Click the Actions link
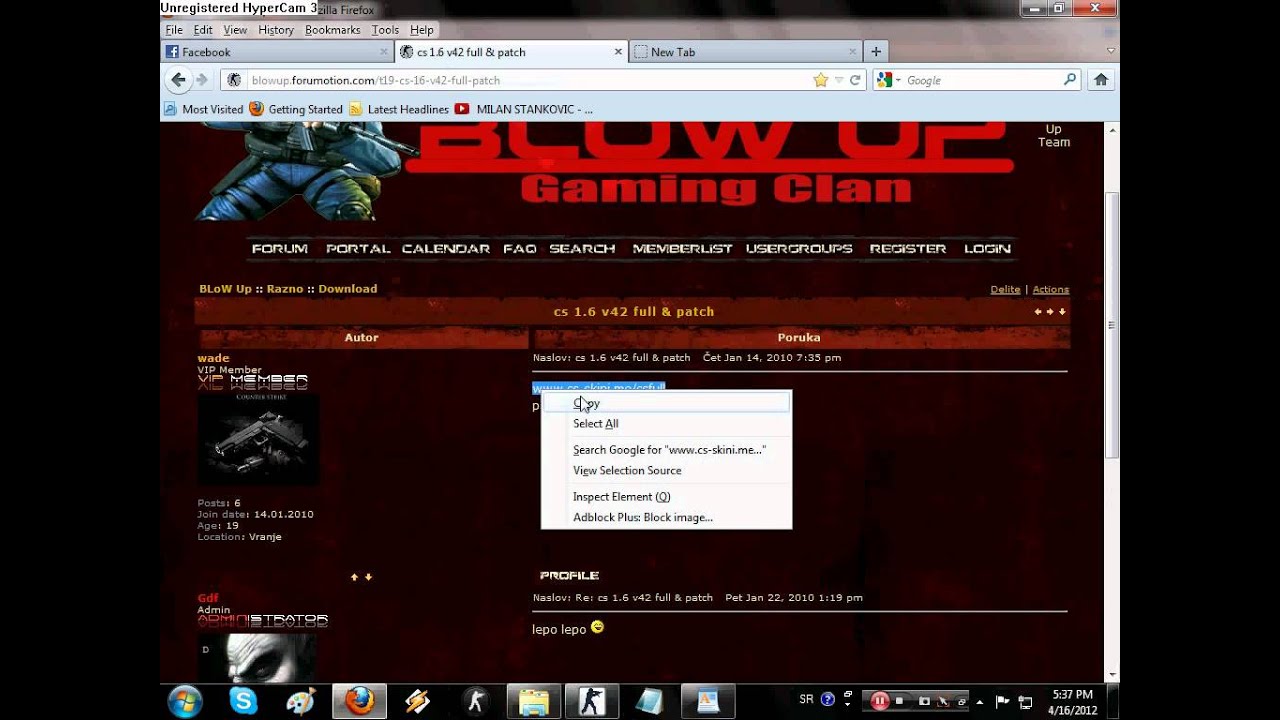 coord(1051,290)
